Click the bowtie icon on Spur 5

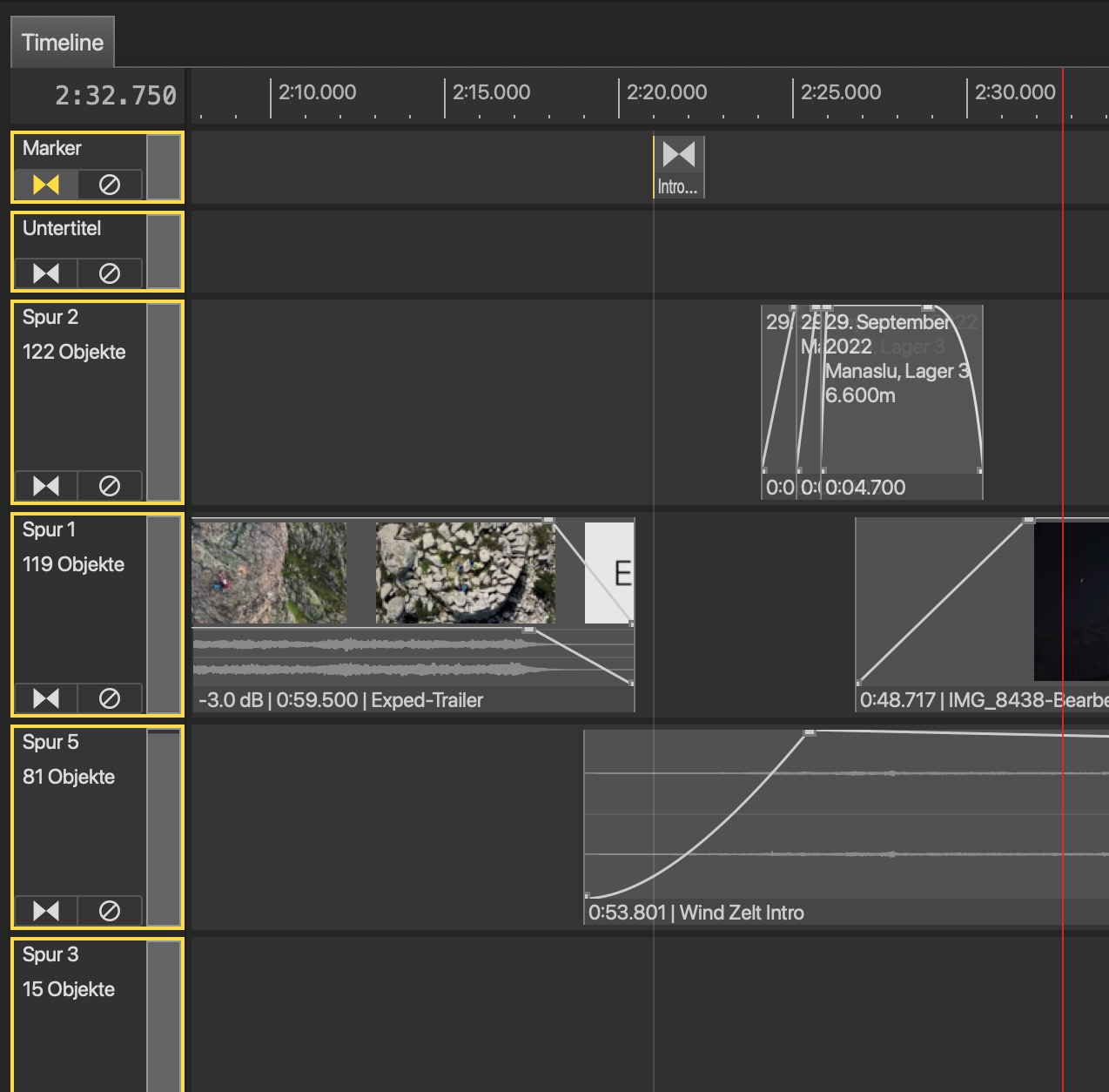[46, 911]
